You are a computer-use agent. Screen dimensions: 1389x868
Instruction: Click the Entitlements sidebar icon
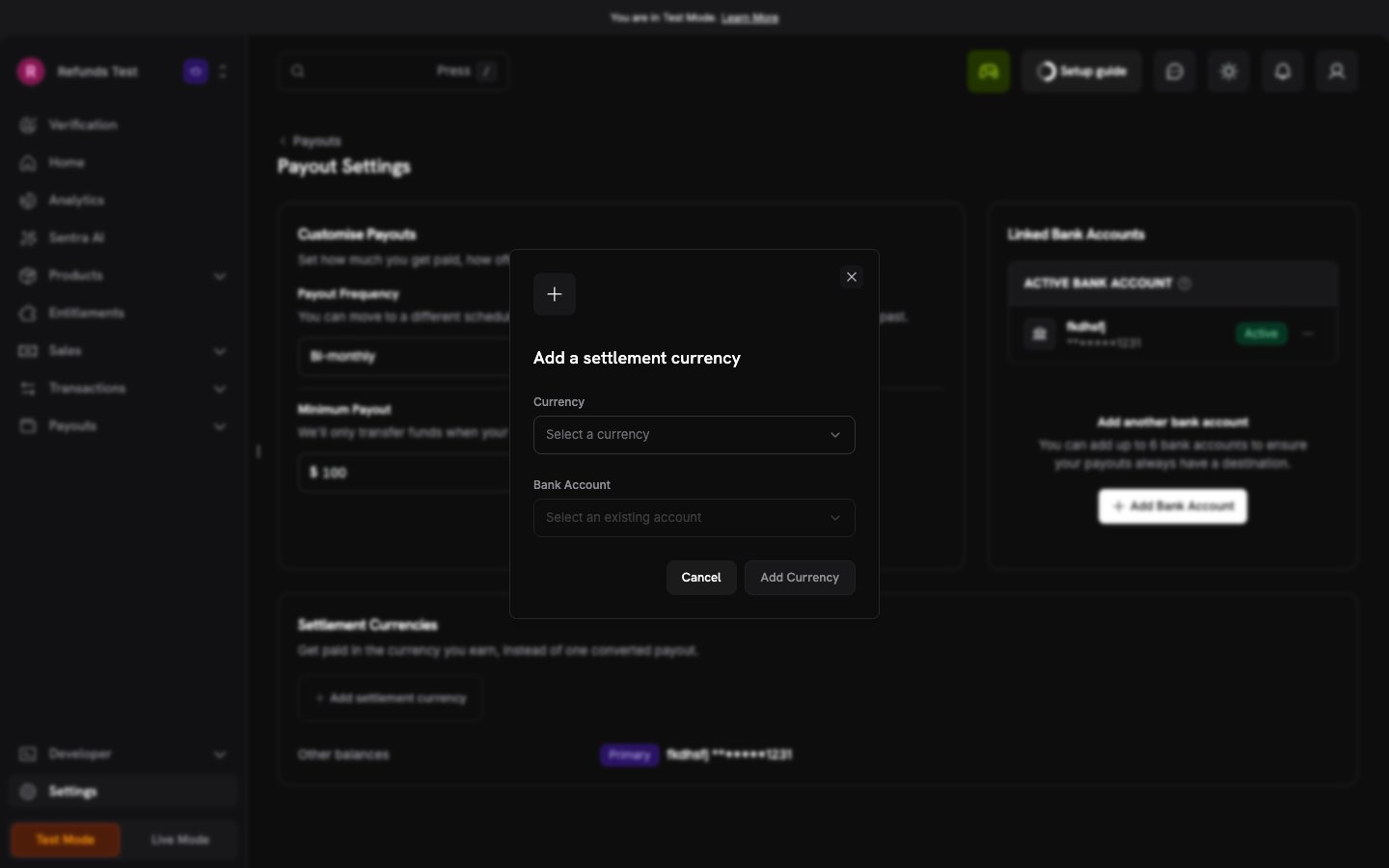coord(28,313)
